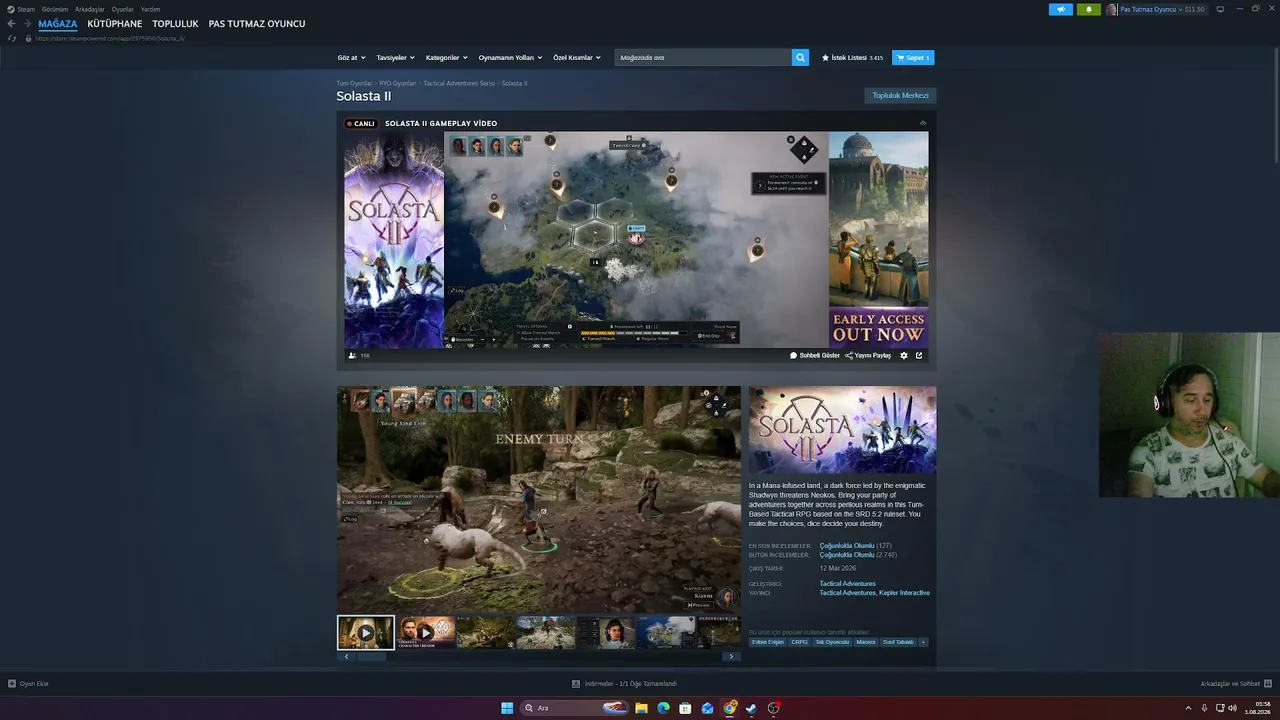Show broadcast chat with Sohbeti Göster
The image size is (1280, 720).
[815, 355]
